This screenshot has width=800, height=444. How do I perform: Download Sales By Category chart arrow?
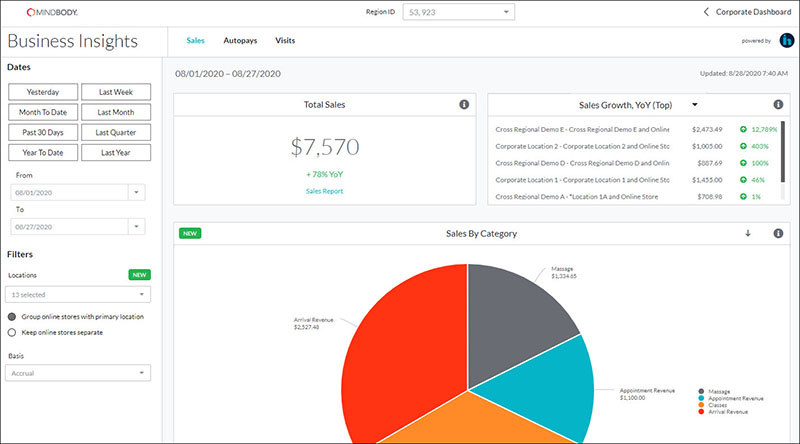coord(748,233)
